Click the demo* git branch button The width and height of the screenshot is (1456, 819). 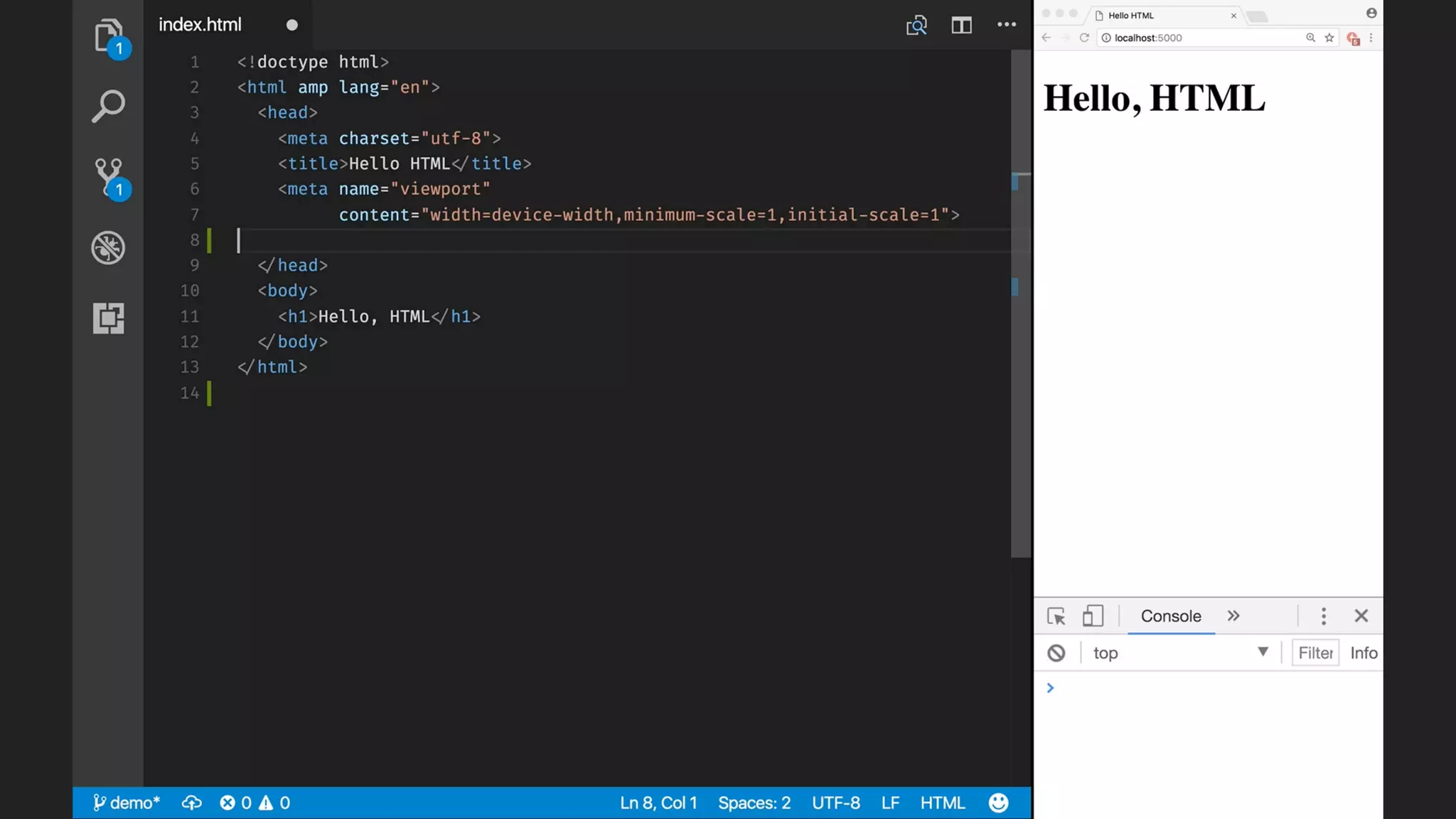(x=127, y=803)
